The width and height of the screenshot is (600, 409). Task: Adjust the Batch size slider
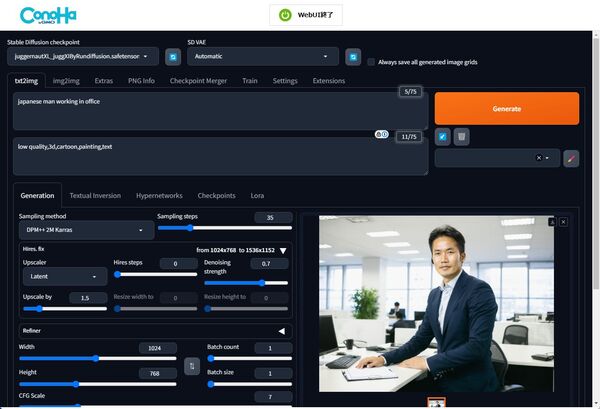249,384
